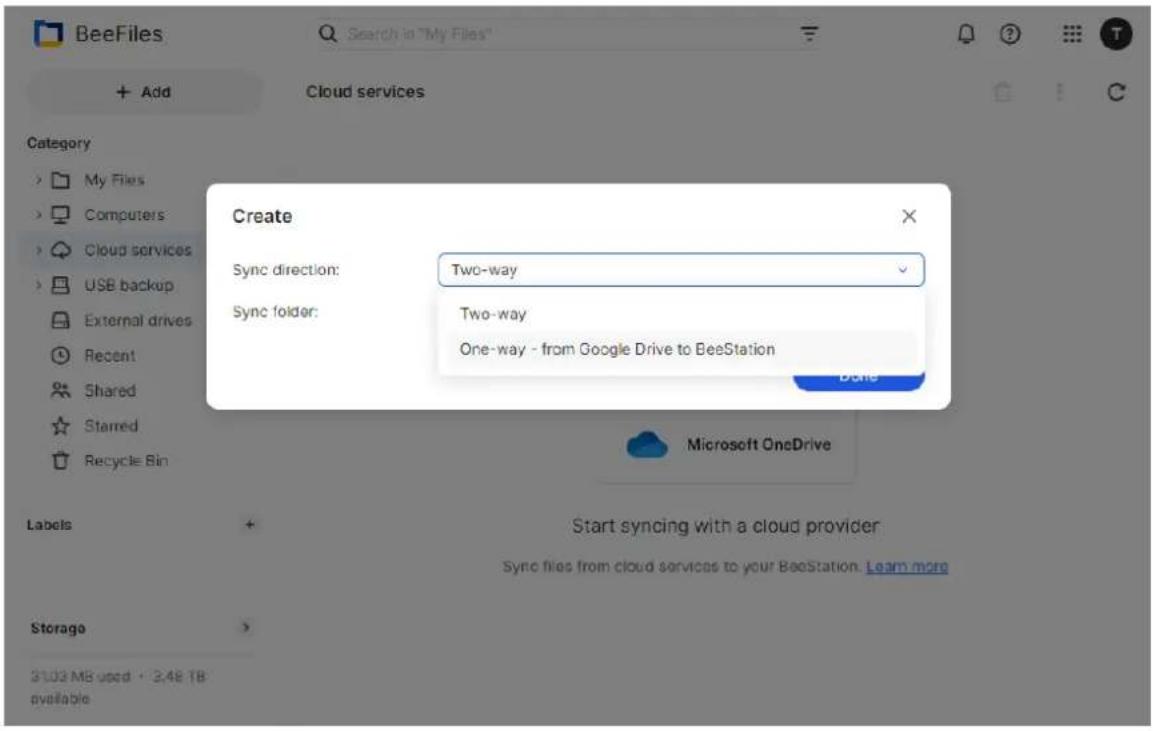The width and height of the screenshot is (1153, 731).
Task: Open Recent in the sidebar
Action: pos(110,356)
